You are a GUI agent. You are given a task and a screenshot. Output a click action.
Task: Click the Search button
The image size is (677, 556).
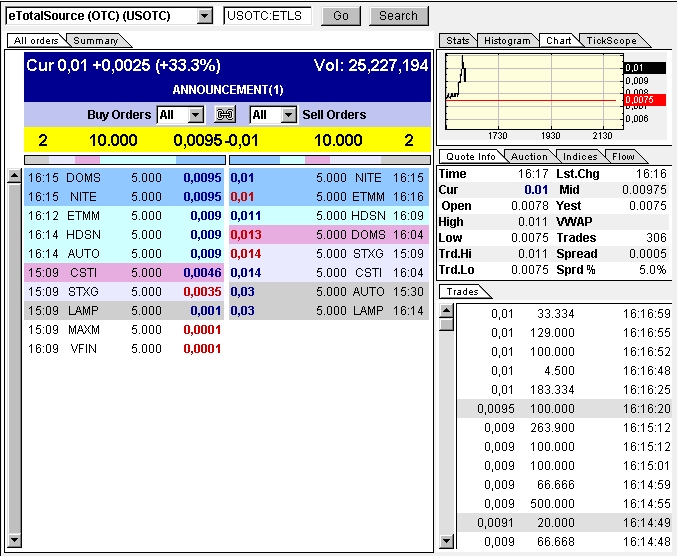tap(398, 16)
